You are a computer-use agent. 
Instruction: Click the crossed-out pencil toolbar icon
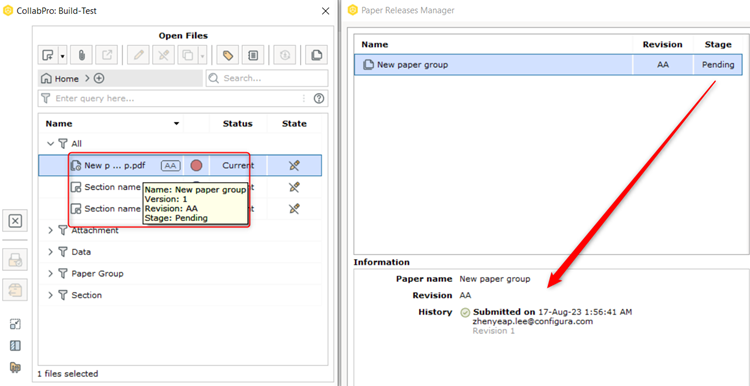pyautogui.click(x=164, y=55)
